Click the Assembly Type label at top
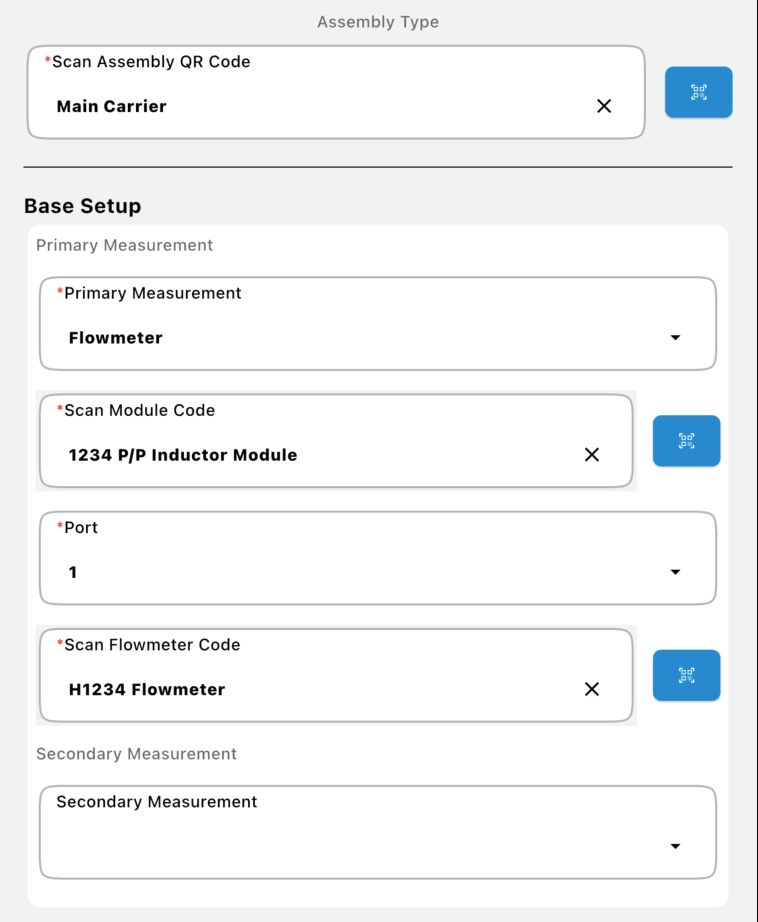758x922 pixels. coord(378,22)
